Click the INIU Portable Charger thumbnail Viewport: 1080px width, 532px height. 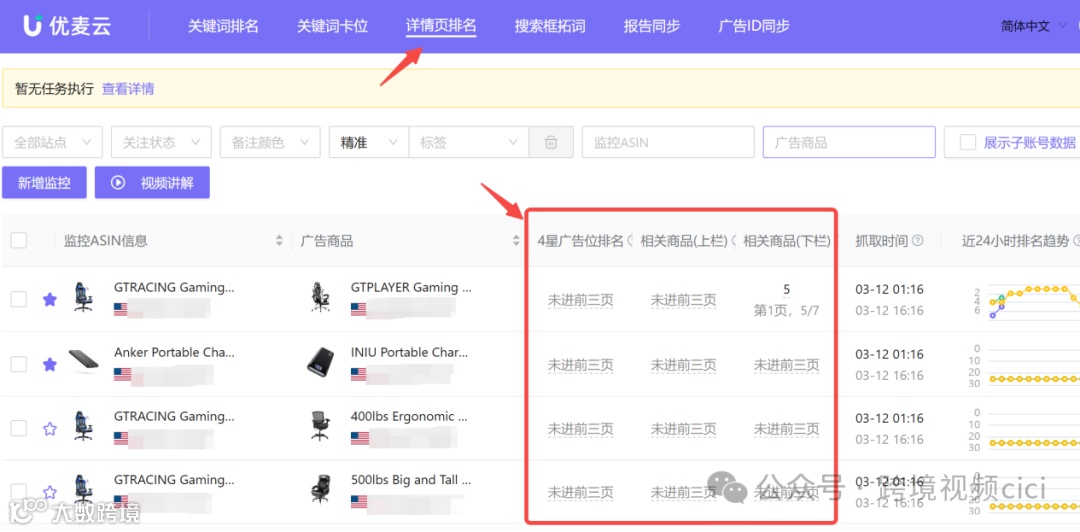pos(320,362)
